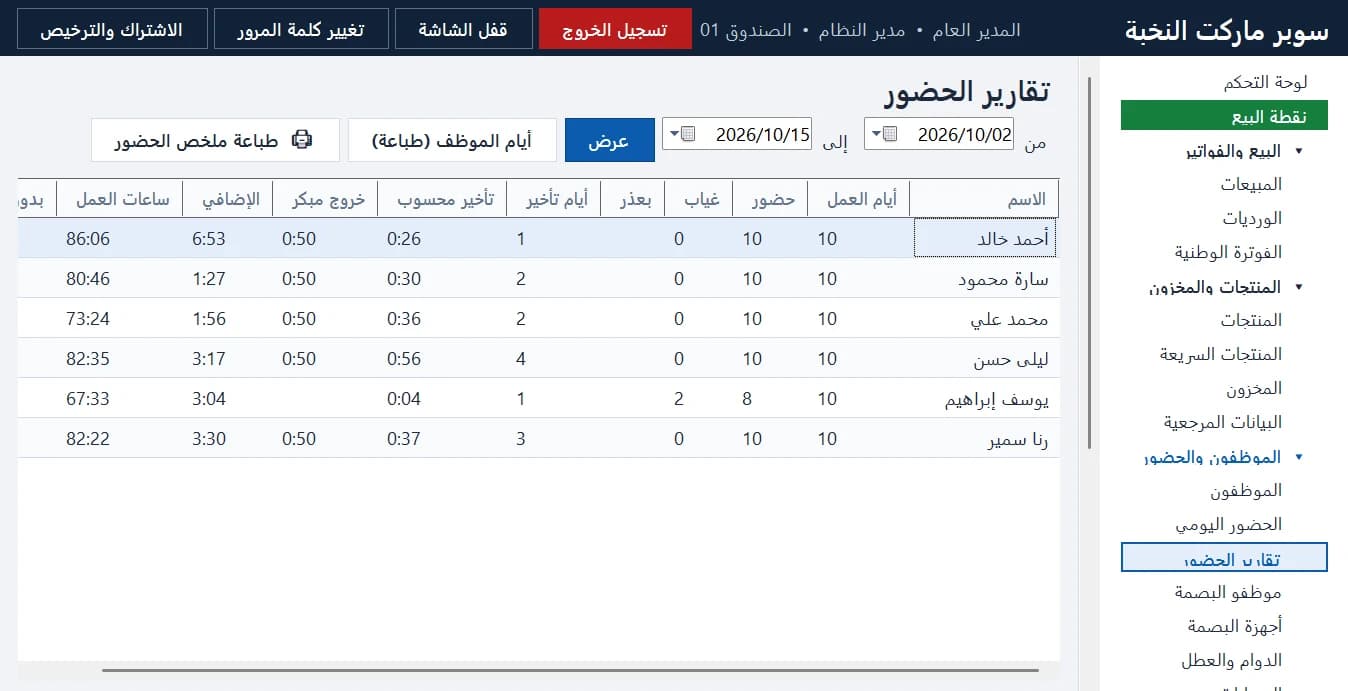Sort by 'بعذر' column header

(634, 199)
